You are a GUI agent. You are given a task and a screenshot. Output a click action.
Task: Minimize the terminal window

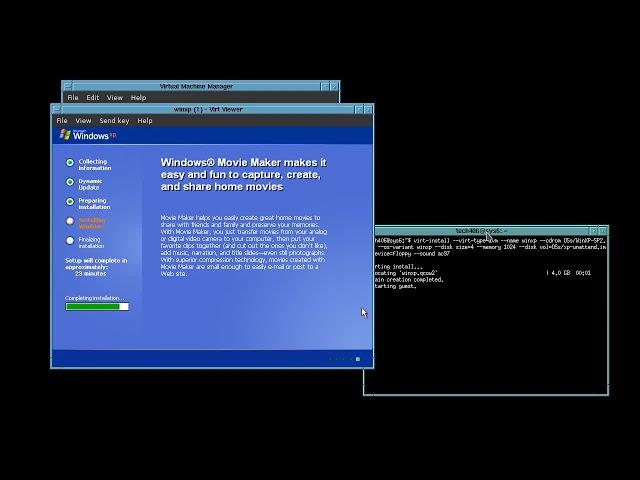click(594, 231)
